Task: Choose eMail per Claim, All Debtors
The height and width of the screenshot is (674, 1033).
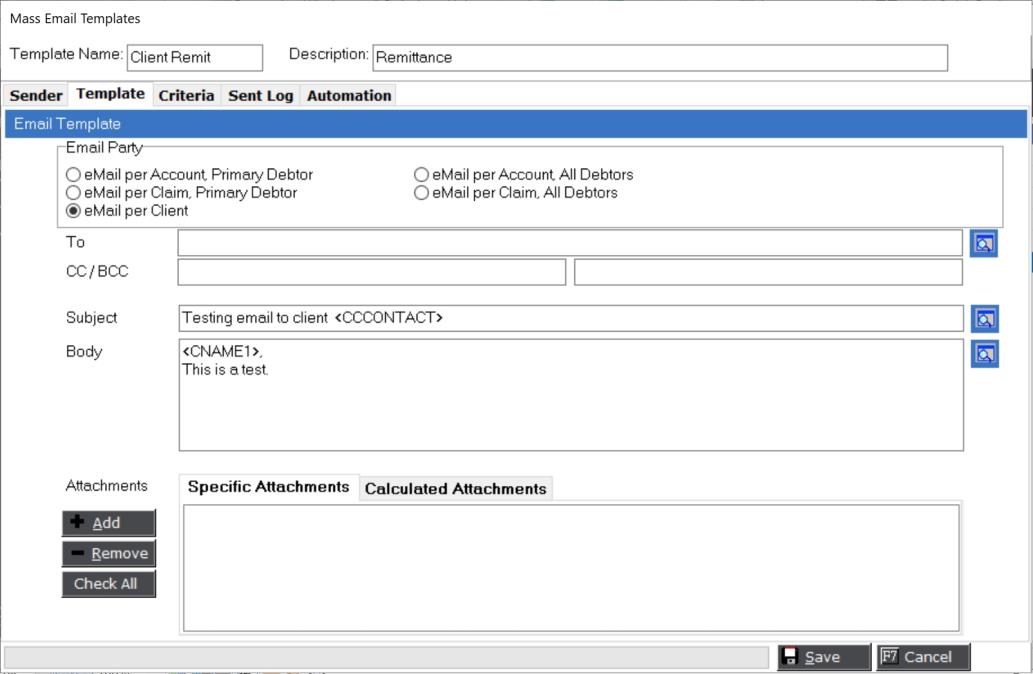Action: tap(422, 193)
